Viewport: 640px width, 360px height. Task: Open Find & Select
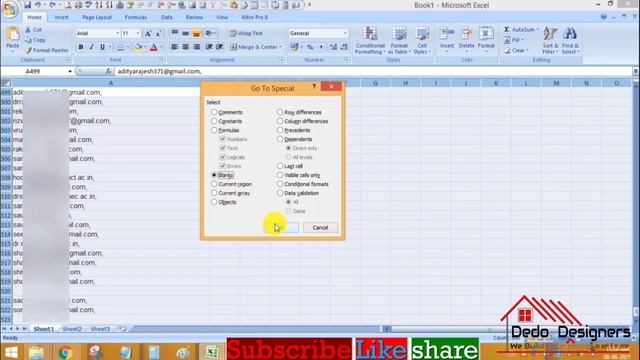pos(570,40)
